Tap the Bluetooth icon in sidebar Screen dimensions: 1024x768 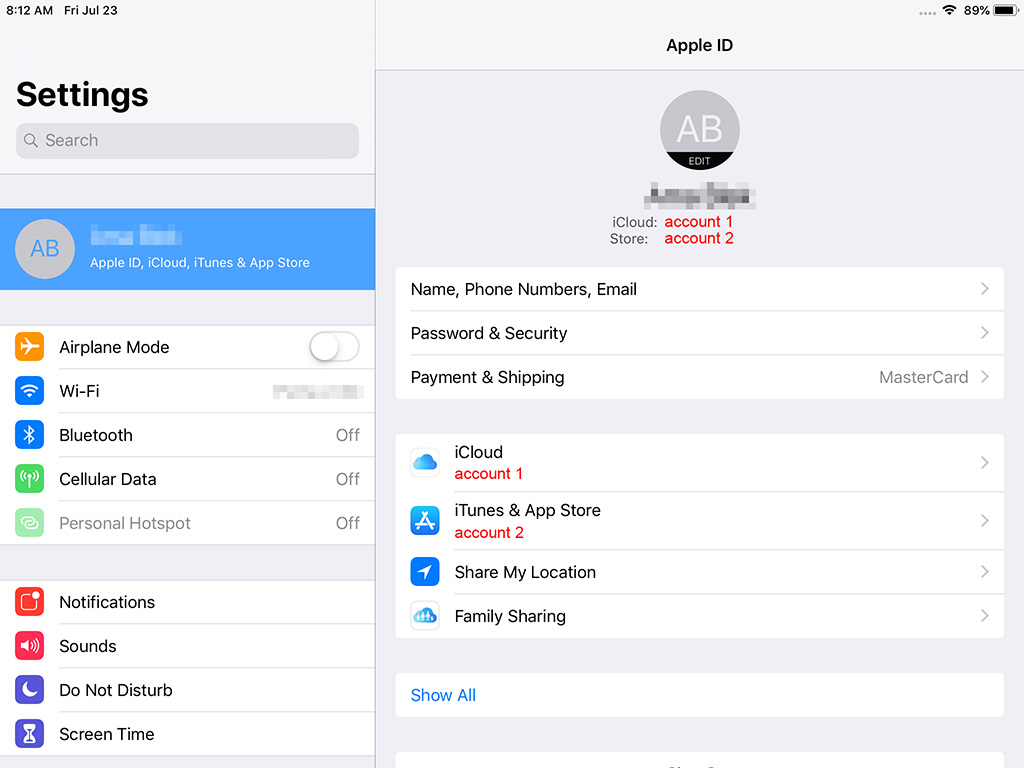[29, 435]
